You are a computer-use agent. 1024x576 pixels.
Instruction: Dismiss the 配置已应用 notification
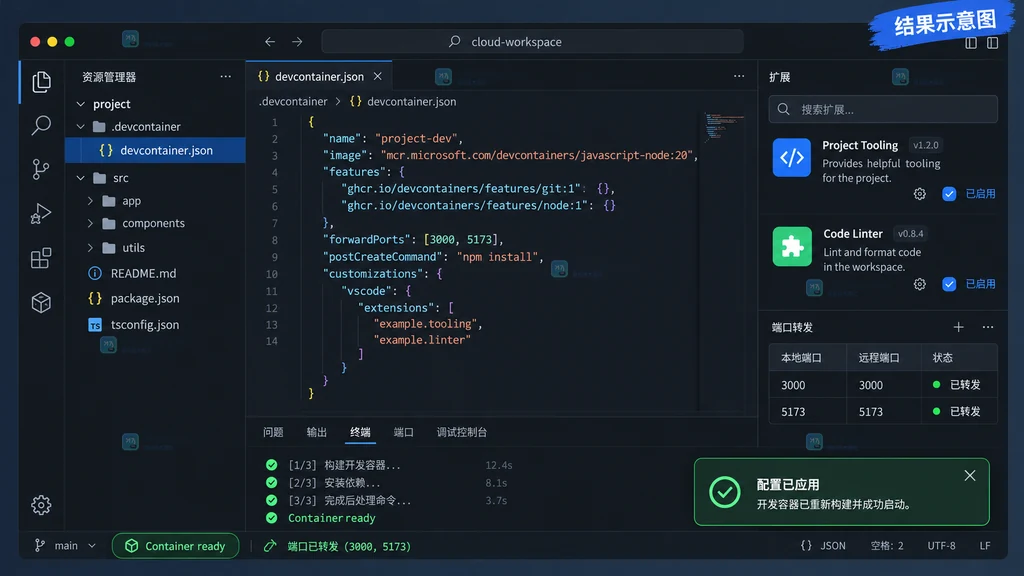(x=970, y=475)
